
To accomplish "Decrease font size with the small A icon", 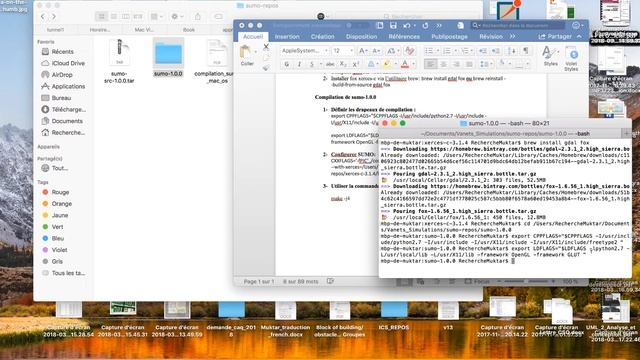I will 376,51.
